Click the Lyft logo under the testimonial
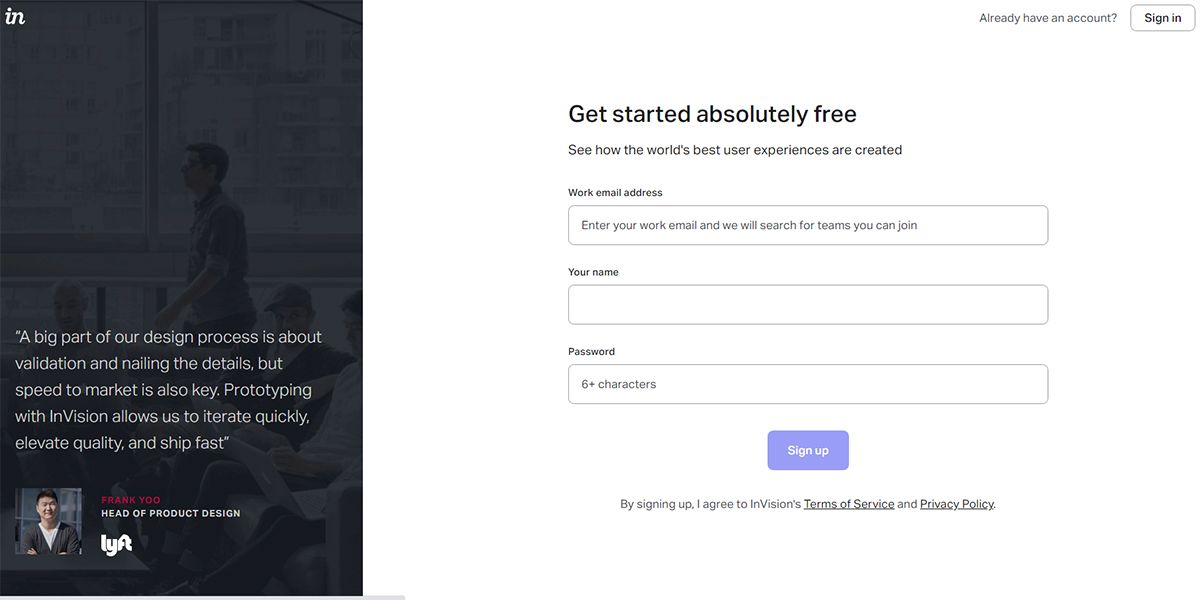1200x600 pixels. 116,545
